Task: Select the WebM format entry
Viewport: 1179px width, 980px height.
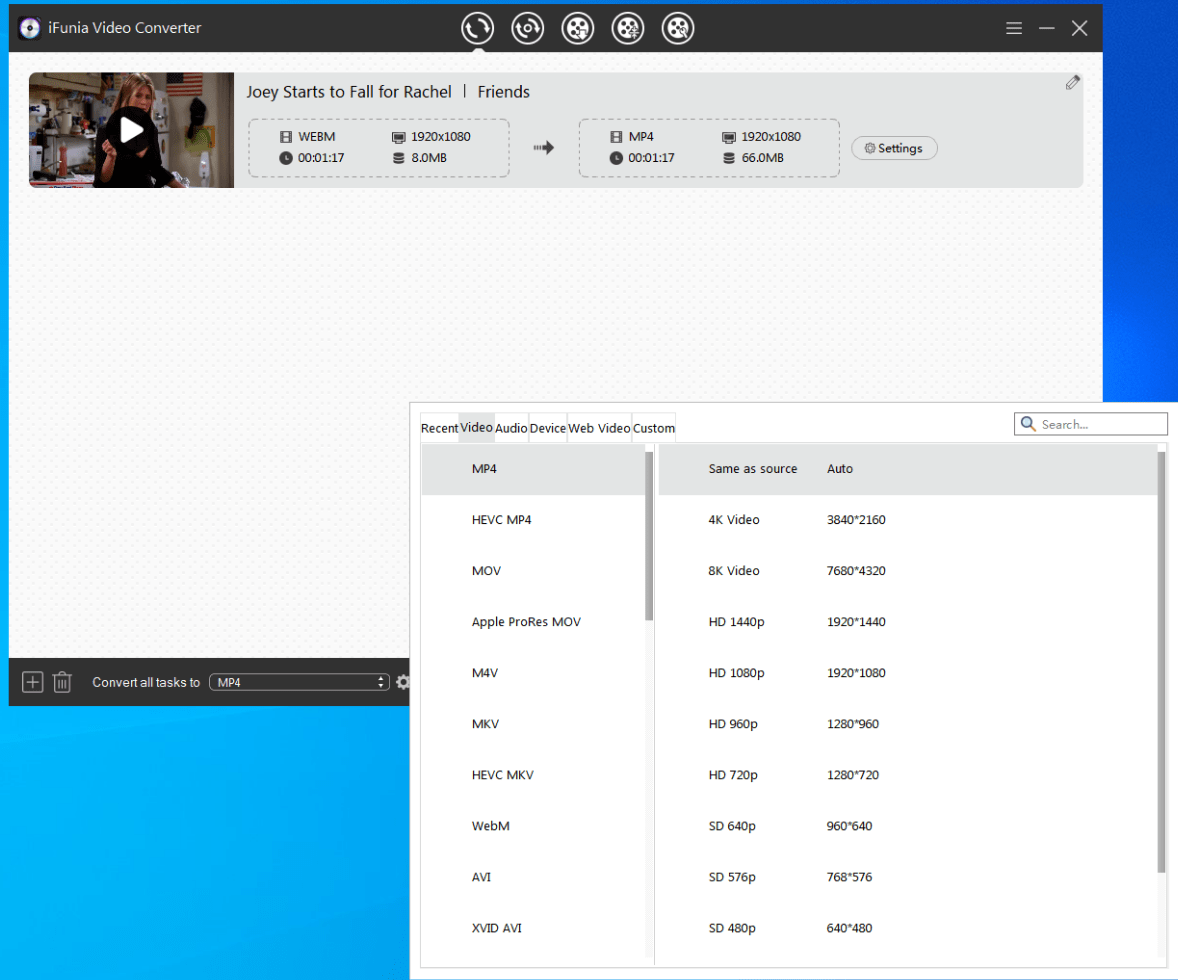Action: pyautogui.click(x=491, y=826)
